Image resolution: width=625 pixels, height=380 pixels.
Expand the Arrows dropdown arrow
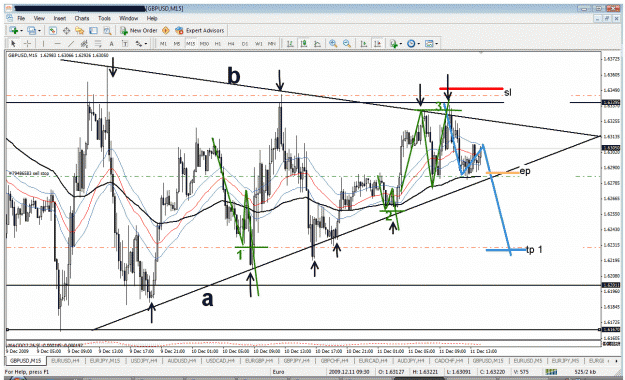tap(146, 44)
